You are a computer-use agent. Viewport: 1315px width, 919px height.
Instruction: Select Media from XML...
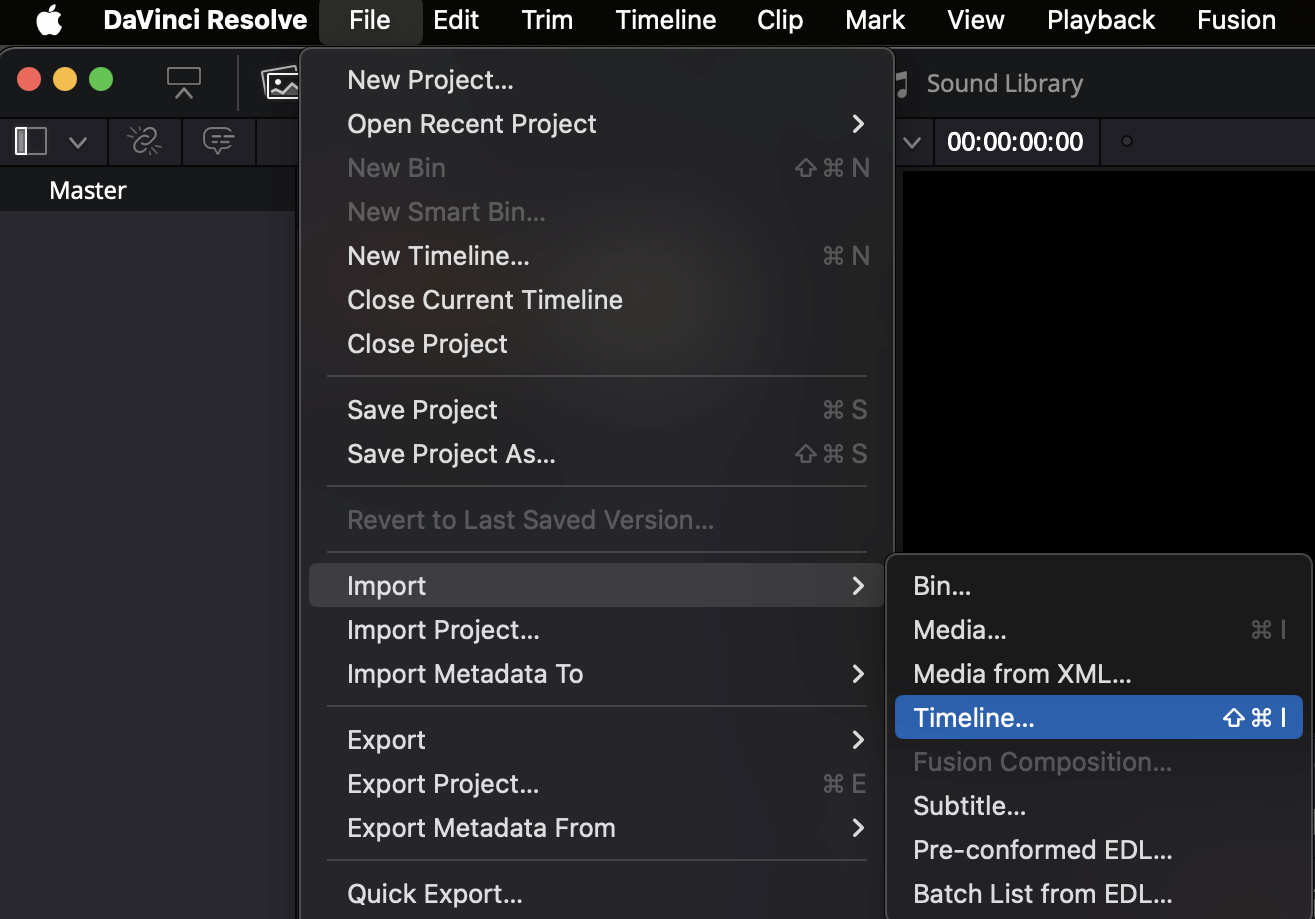point(1099,674)
